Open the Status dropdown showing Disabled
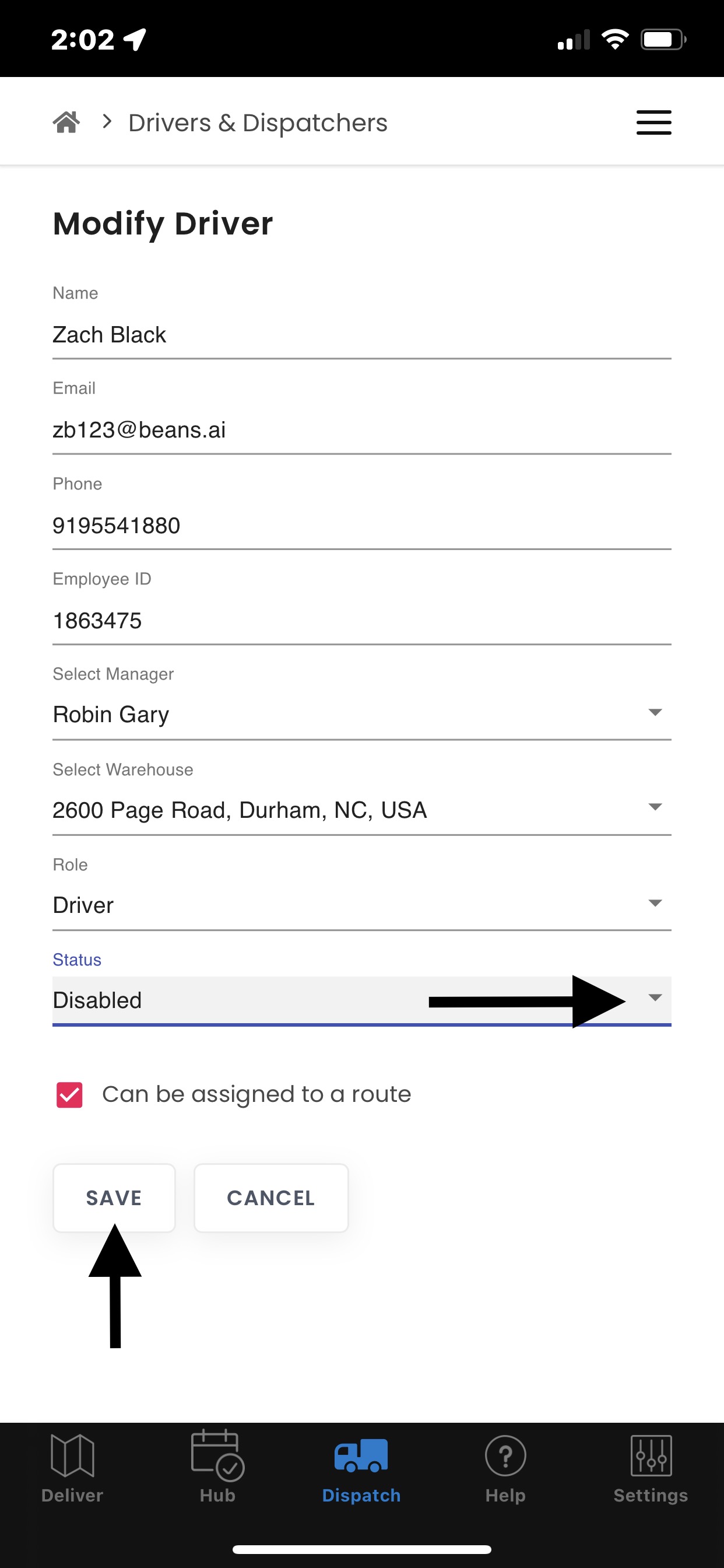The height and width of the screenshot is (1568, 724). click(362, 1000)
